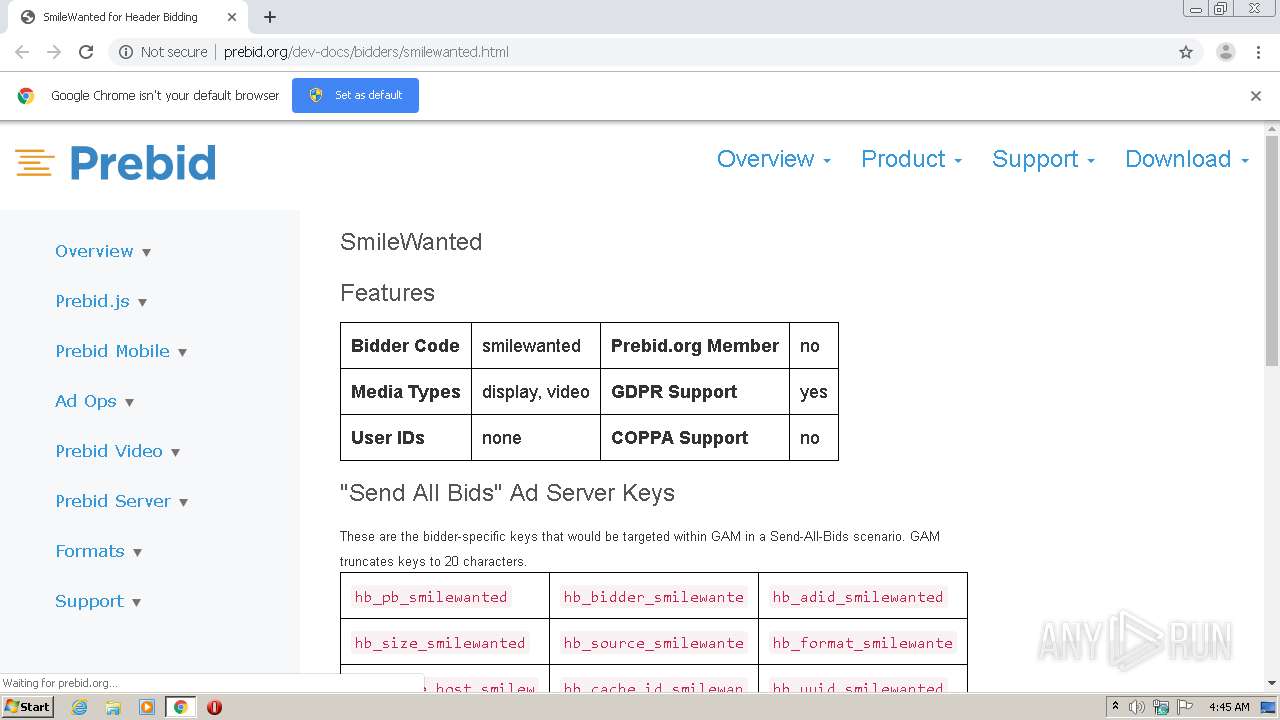Select the hb_pb_smilewanted key
The height and width of the screenshot is (720, 1280).
431,597
